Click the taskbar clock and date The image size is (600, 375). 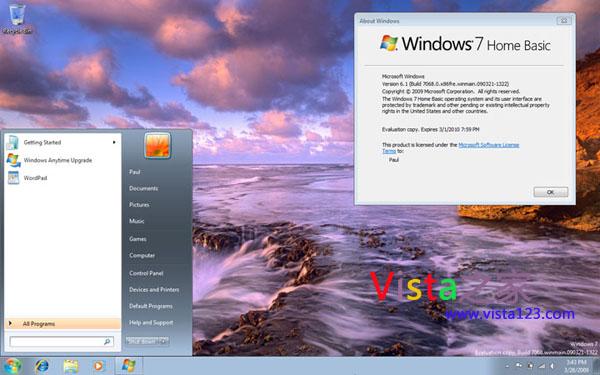(x=576, y=366)
